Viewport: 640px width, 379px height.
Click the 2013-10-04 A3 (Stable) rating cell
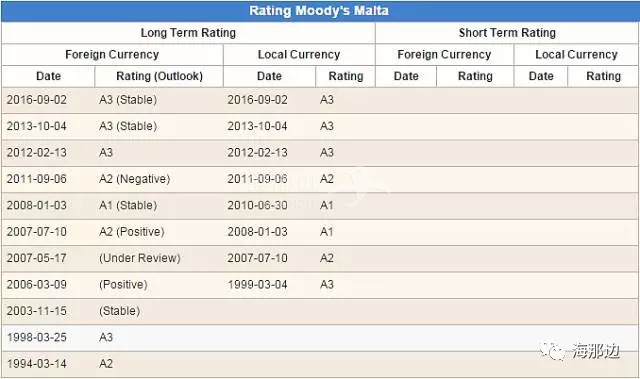(128, 126)
